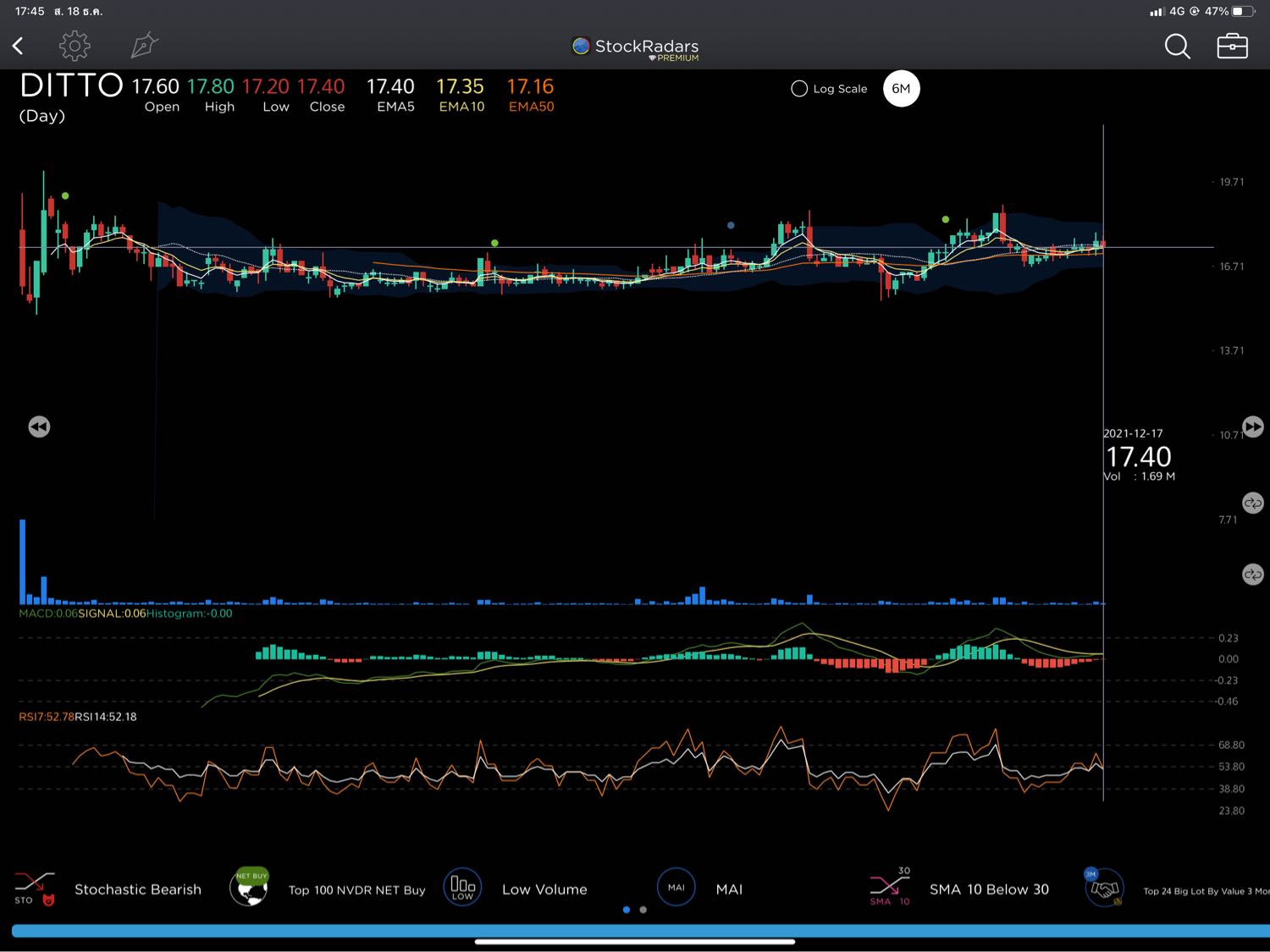1270x952 pixels.
Task: Tap the back arrow icon
Action: point(18,46)
